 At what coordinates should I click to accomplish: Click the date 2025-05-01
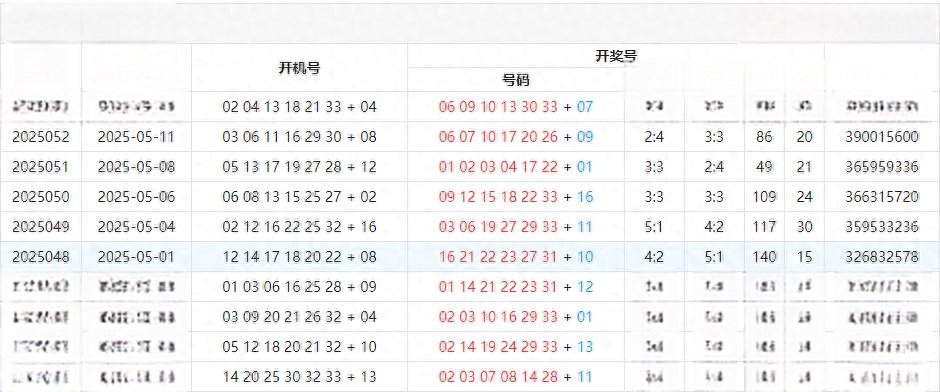coord(136,257)
